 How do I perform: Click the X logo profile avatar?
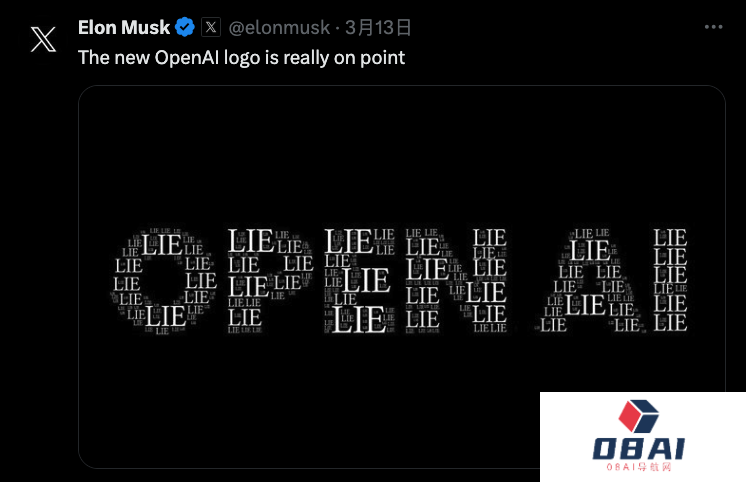pos(43,41)
